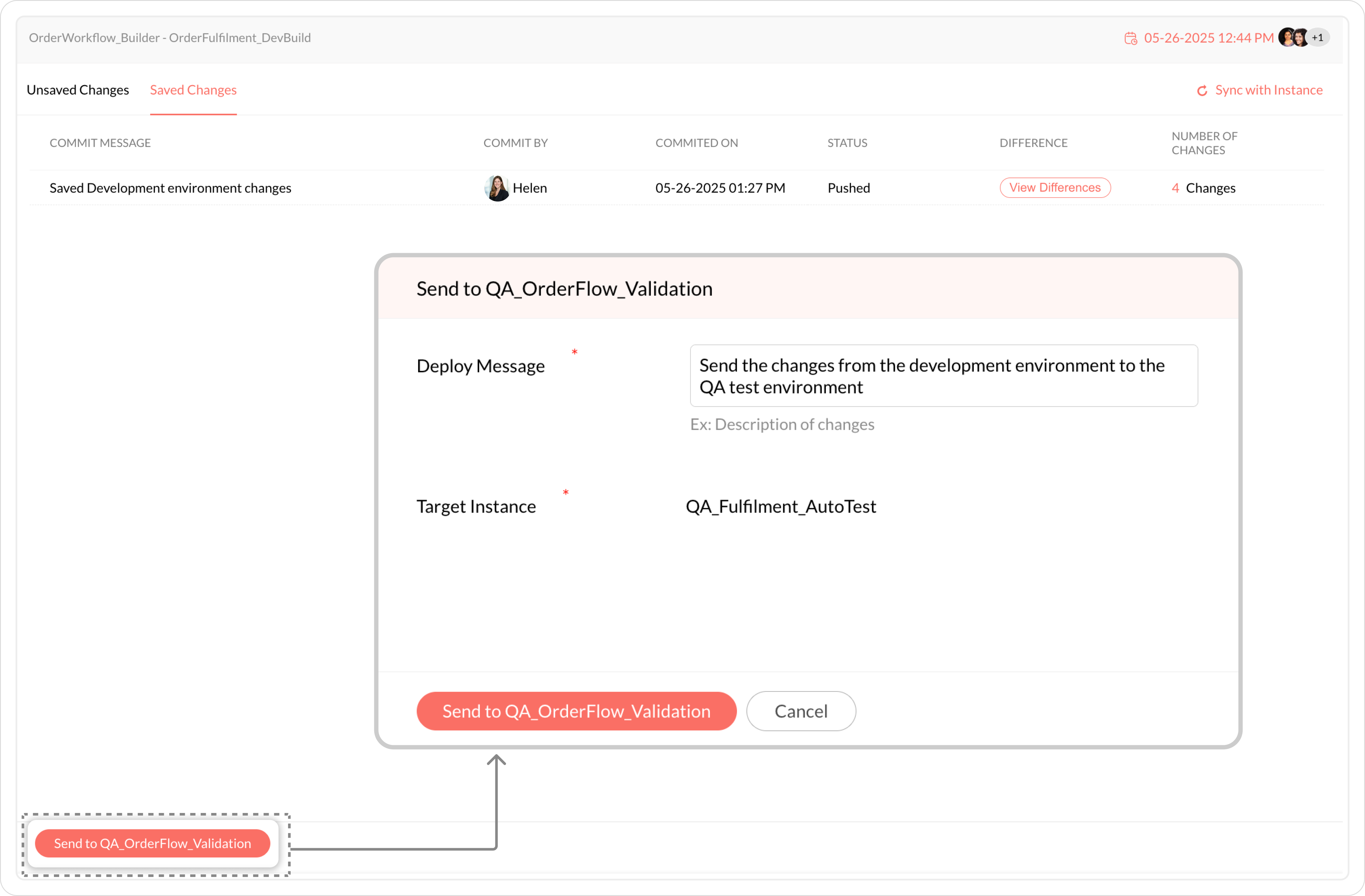This screenshot has width=1365, height=896.
Task: Switch to the Unsaved Changes tab
Action: click(x=78, y=90)
